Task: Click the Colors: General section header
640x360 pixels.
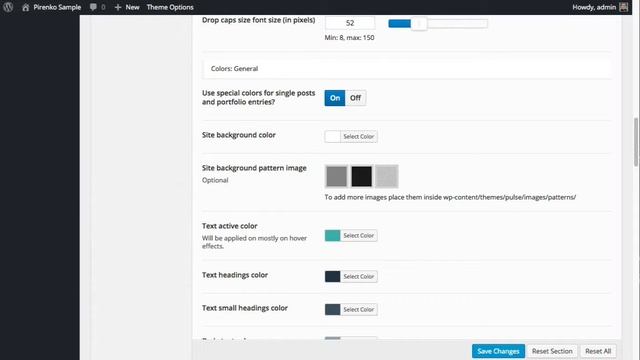Action: [x=407, y=69]
